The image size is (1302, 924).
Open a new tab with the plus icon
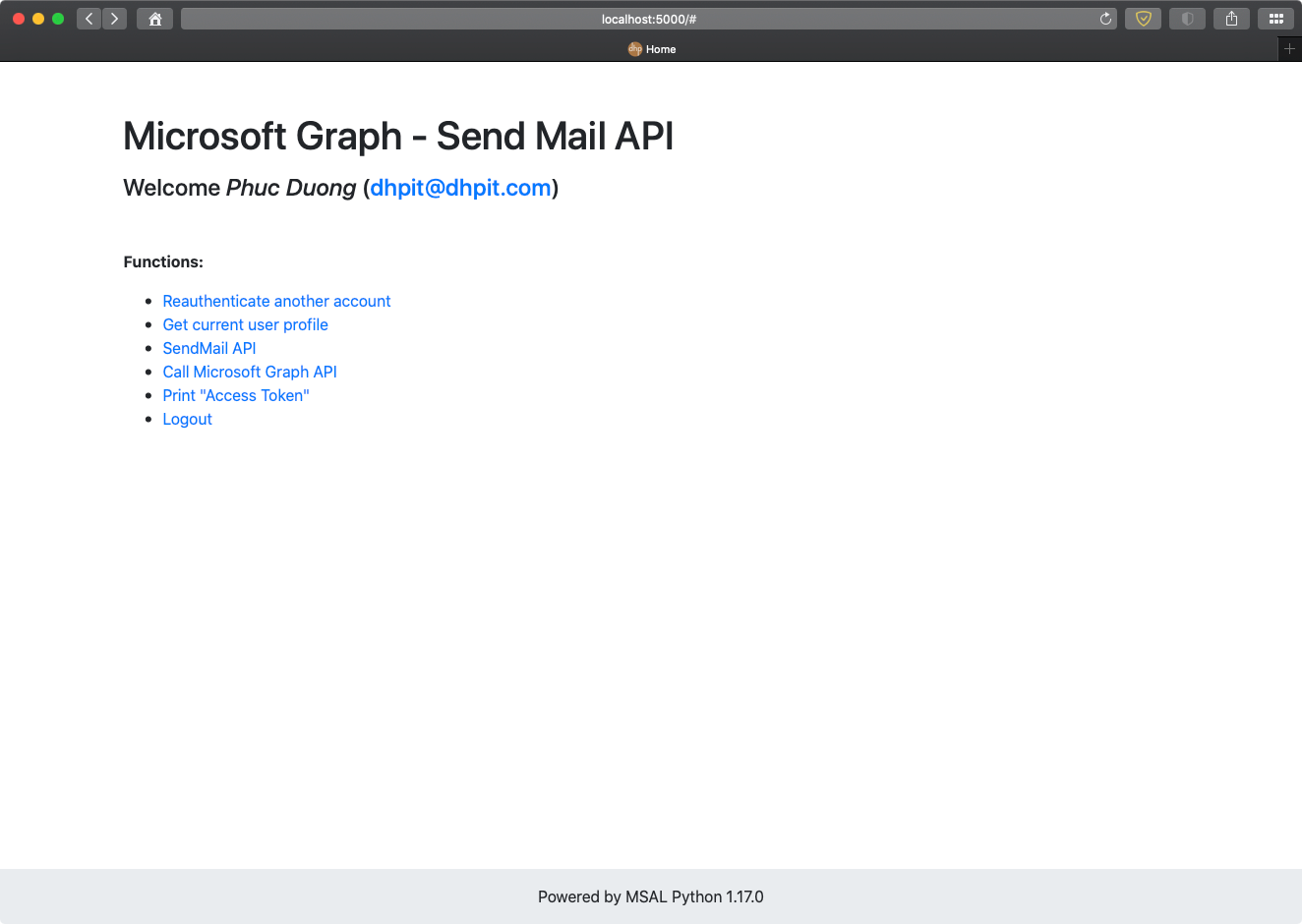(1289, 49)
